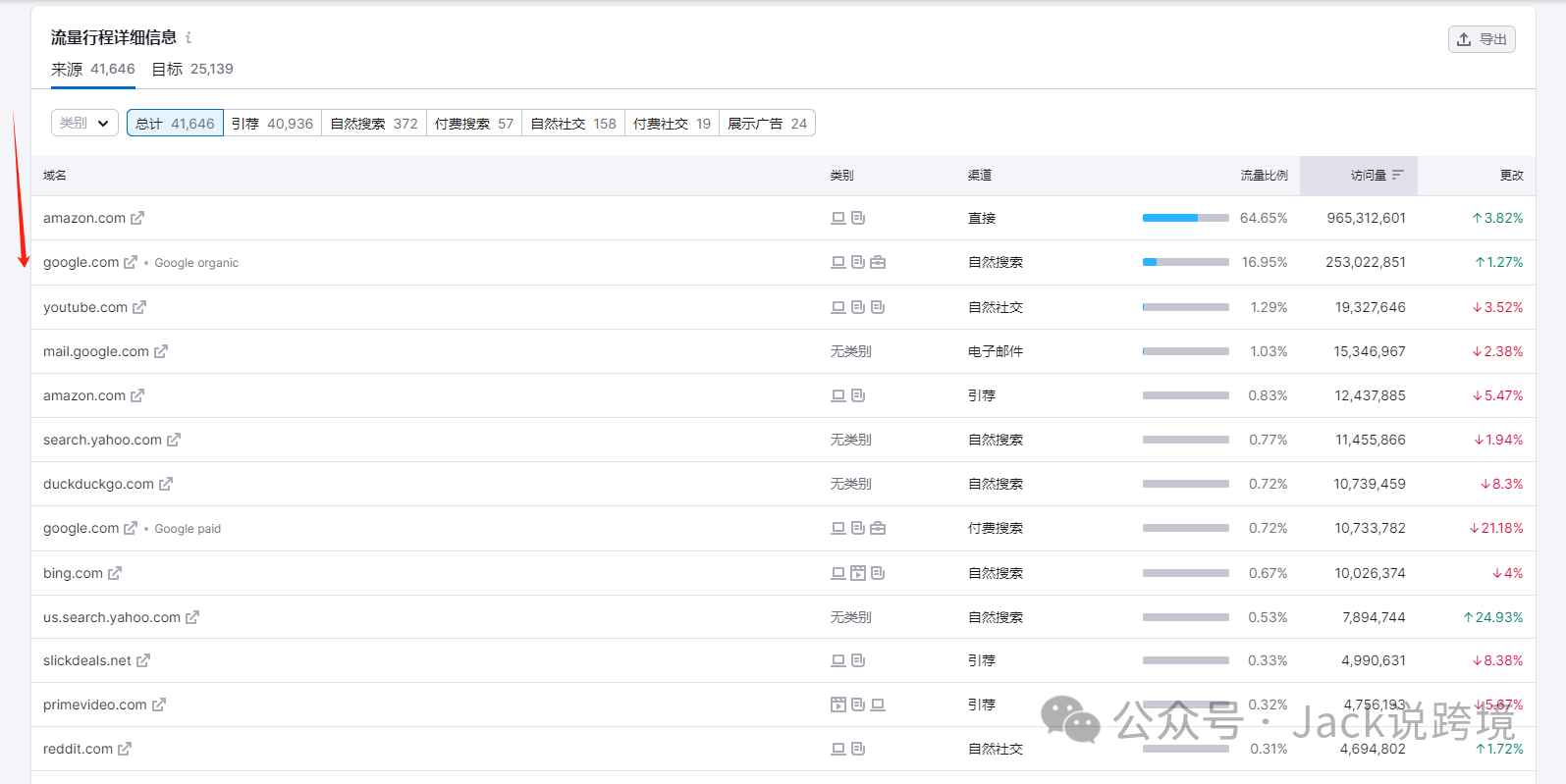Open slickdeals.net external link icon
The image size is (1566, 784).
click(x=143, y=660)
